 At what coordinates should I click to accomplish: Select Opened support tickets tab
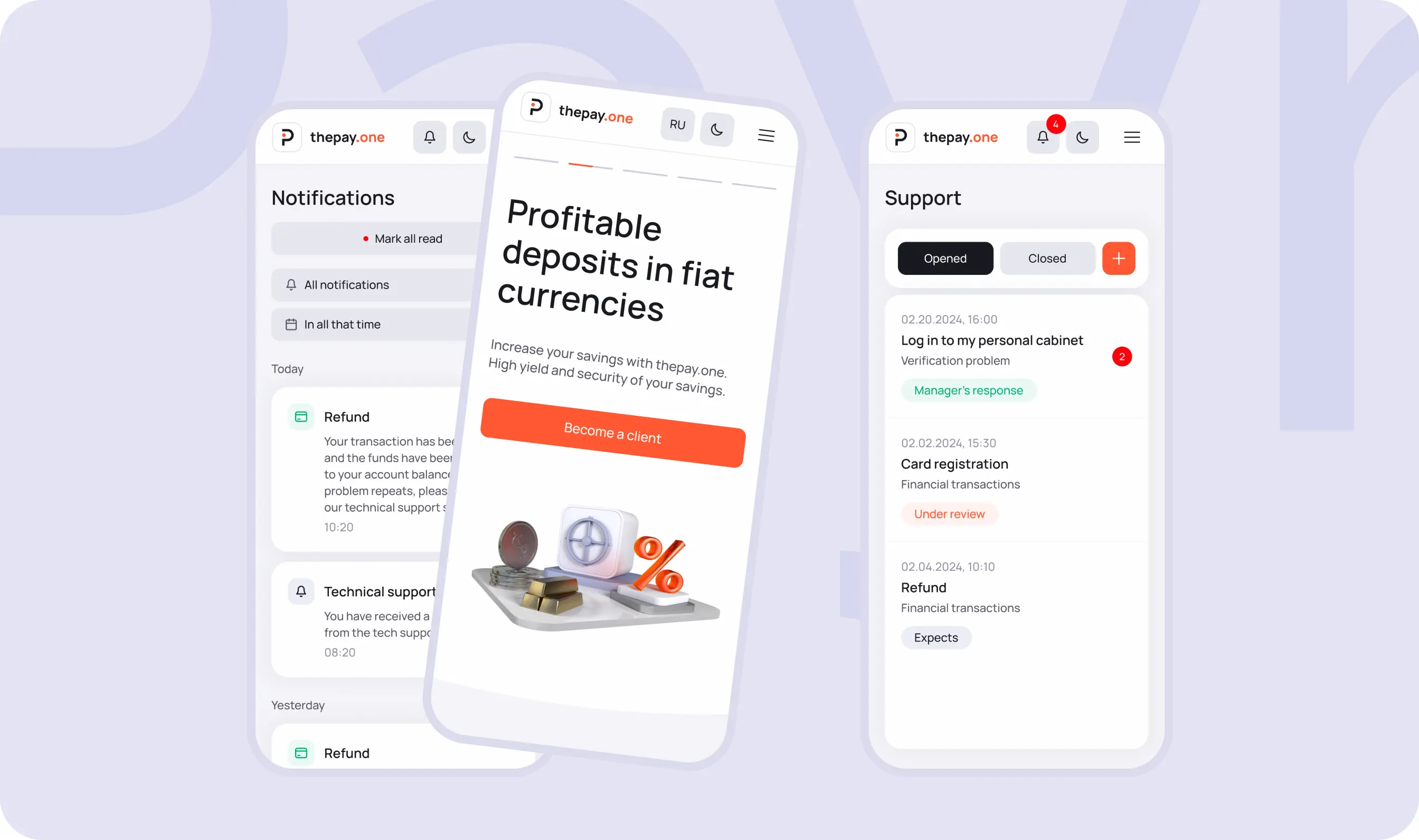pos(944,258)
